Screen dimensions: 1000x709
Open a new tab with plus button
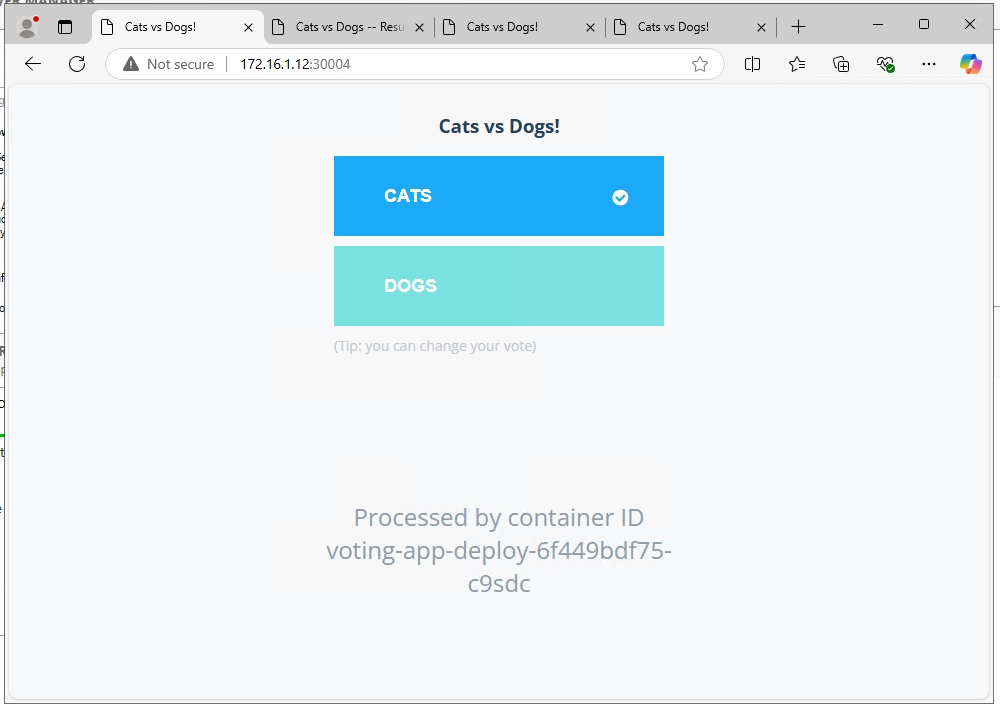[798, 27]
